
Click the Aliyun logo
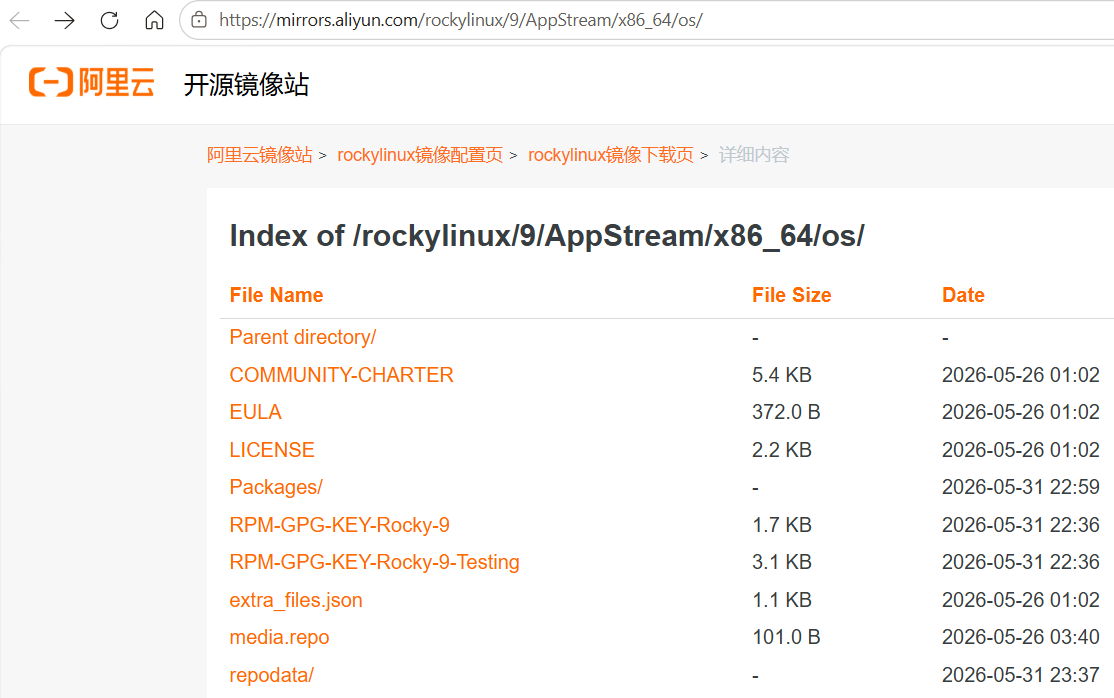pyautogui.click(x=92, y=82)
